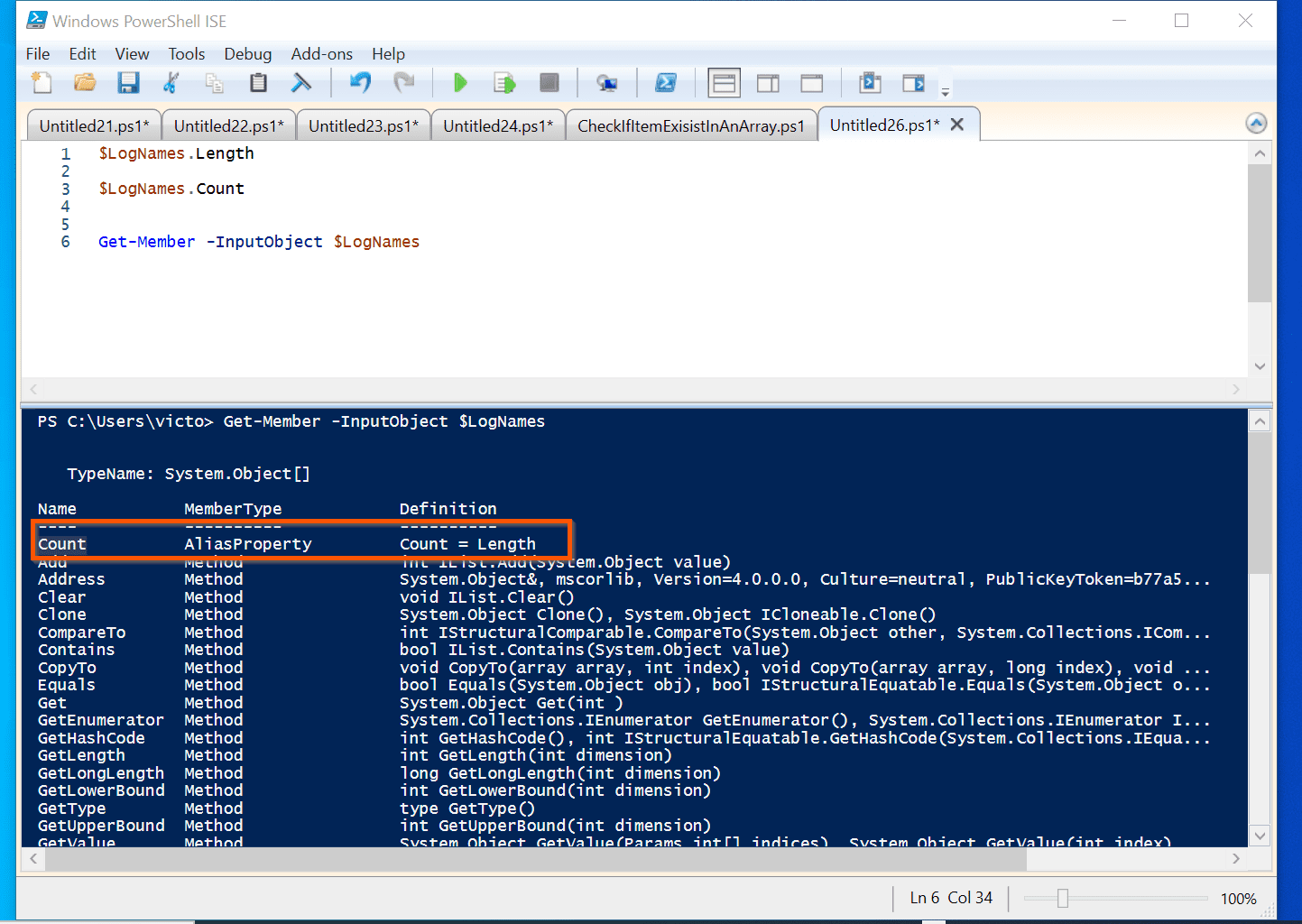This screenshot has width=1302, height=924.
Task: Paste from clipboard with the Paste icon
Action: tap(258, 83)
